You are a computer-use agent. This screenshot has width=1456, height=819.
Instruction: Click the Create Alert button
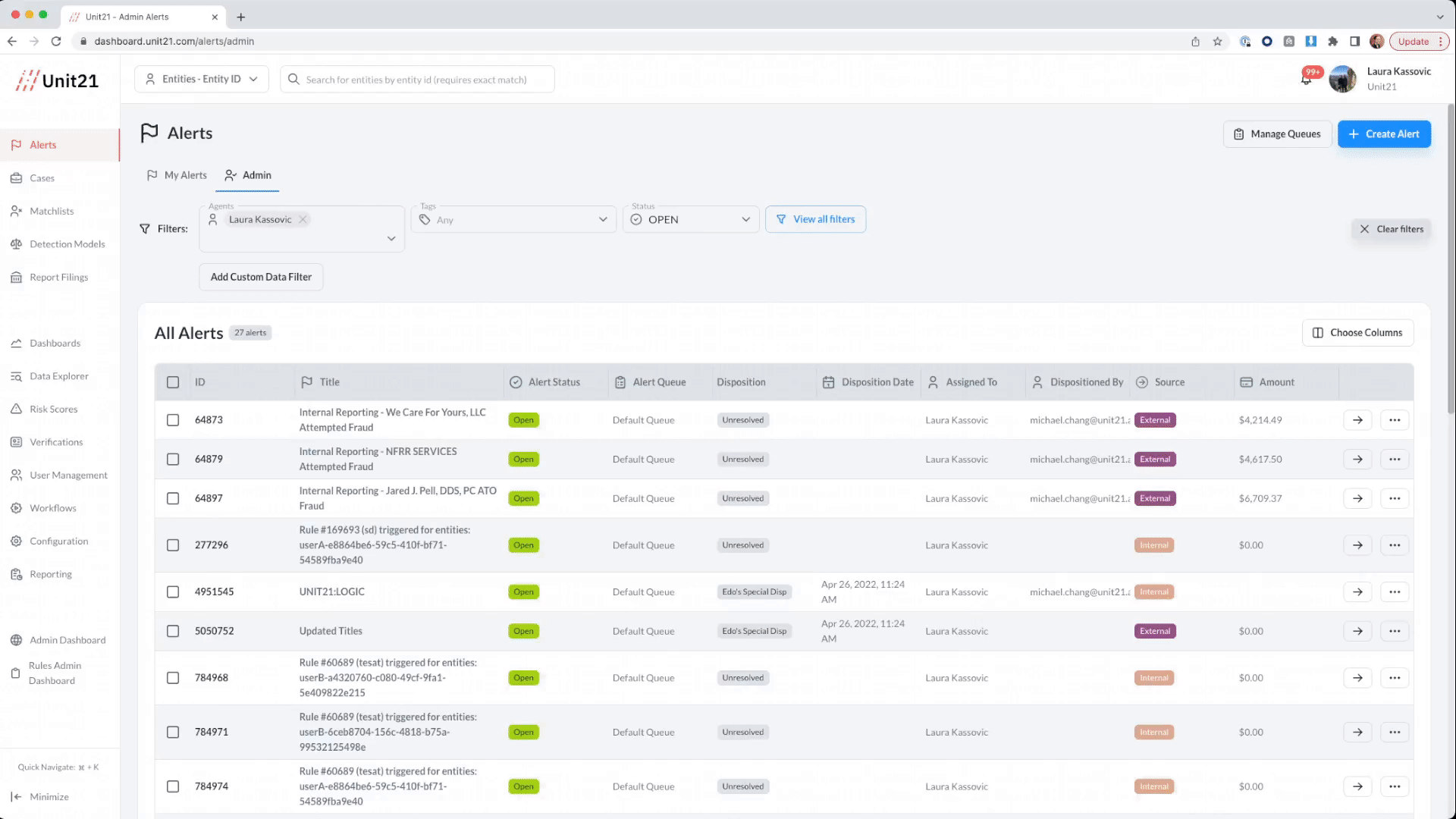click(x=1384, y=134)
